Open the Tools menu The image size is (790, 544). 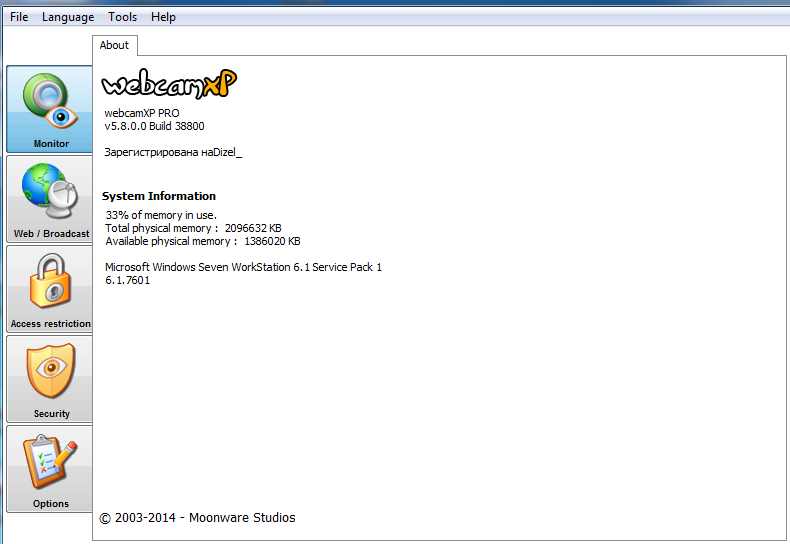(x=122, y=17)
